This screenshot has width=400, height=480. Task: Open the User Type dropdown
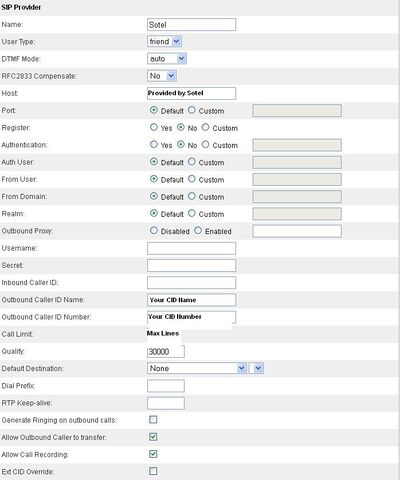164,41
